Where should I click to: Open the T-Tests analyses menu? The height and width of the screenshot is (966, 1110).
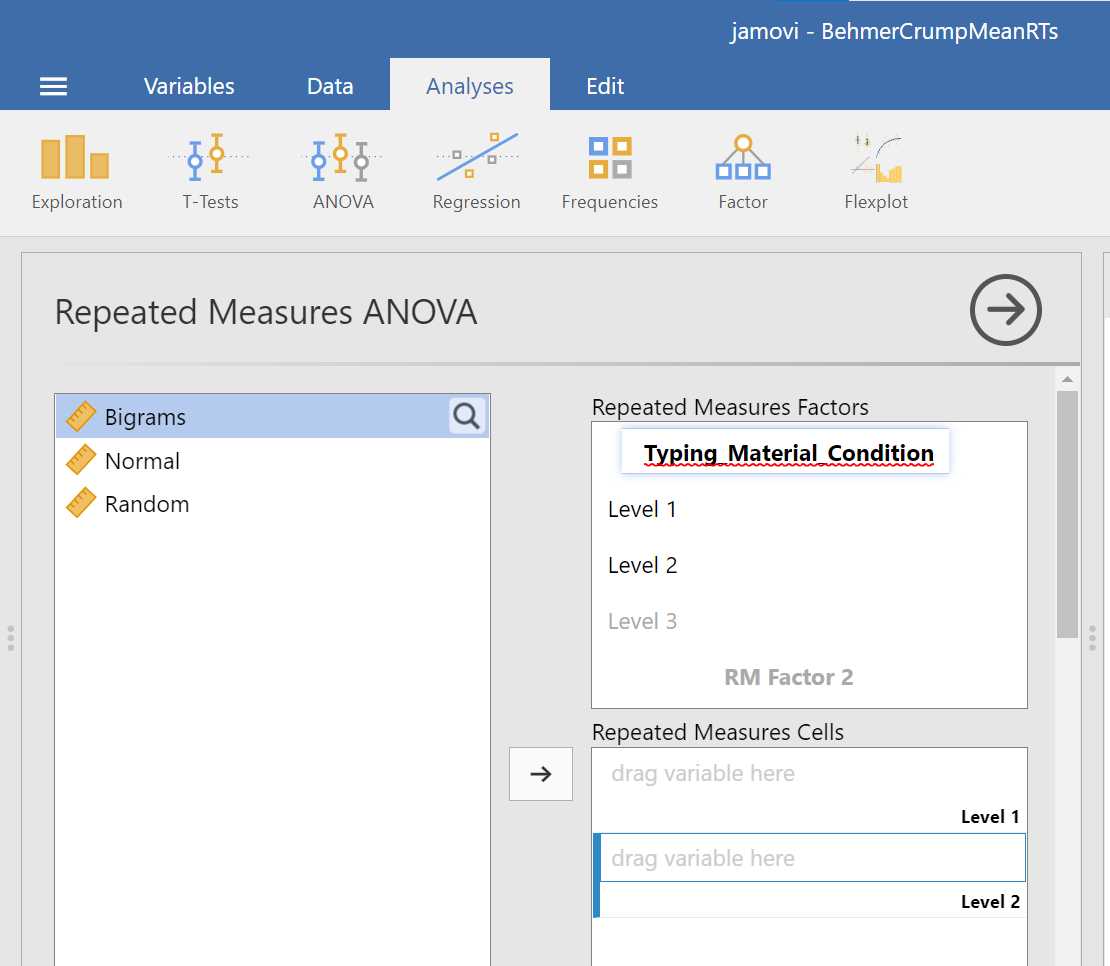pyautogui.click(x=210, y=172)
